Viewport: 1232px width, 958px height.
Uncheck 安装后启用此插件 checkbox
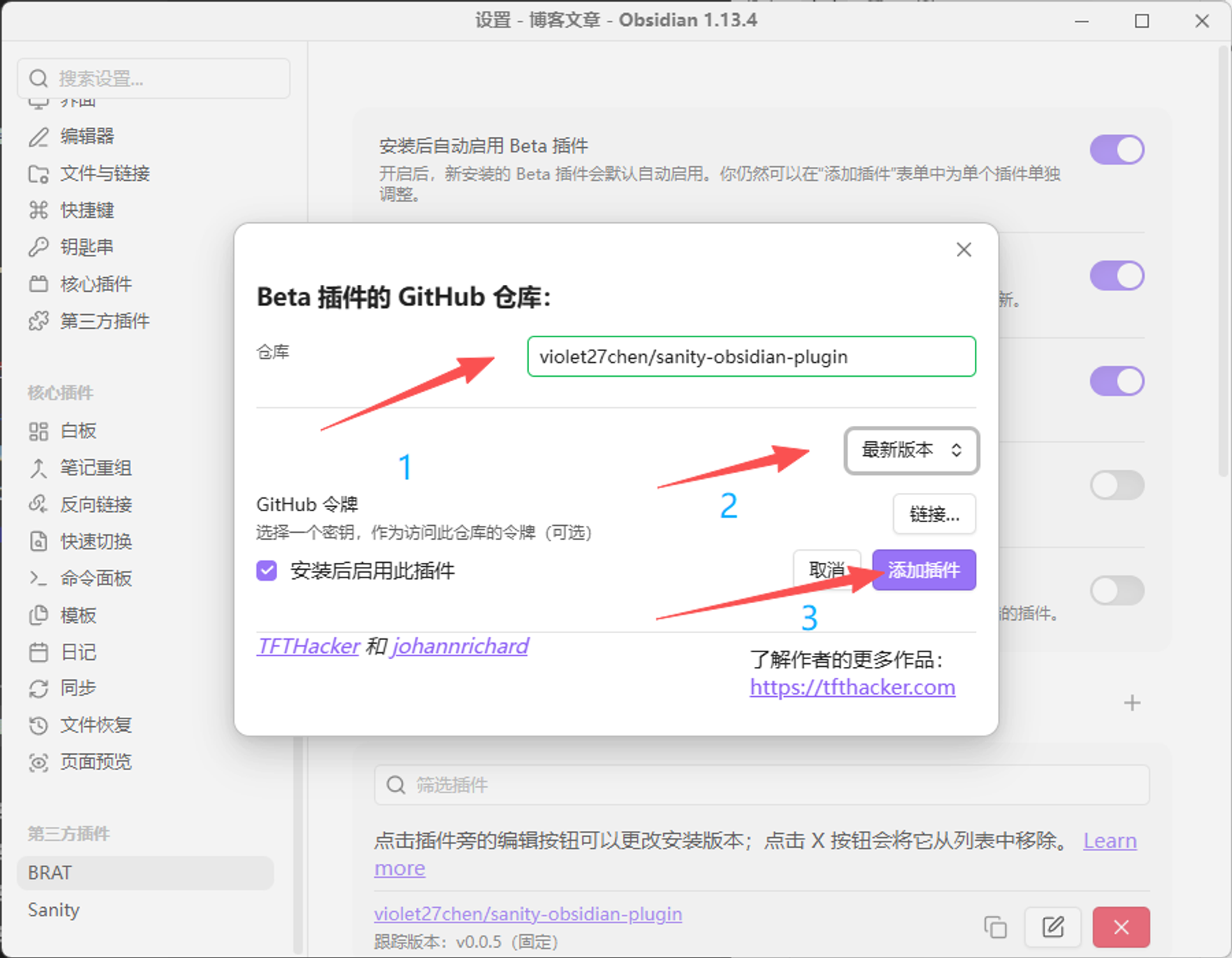pos(266,571)
